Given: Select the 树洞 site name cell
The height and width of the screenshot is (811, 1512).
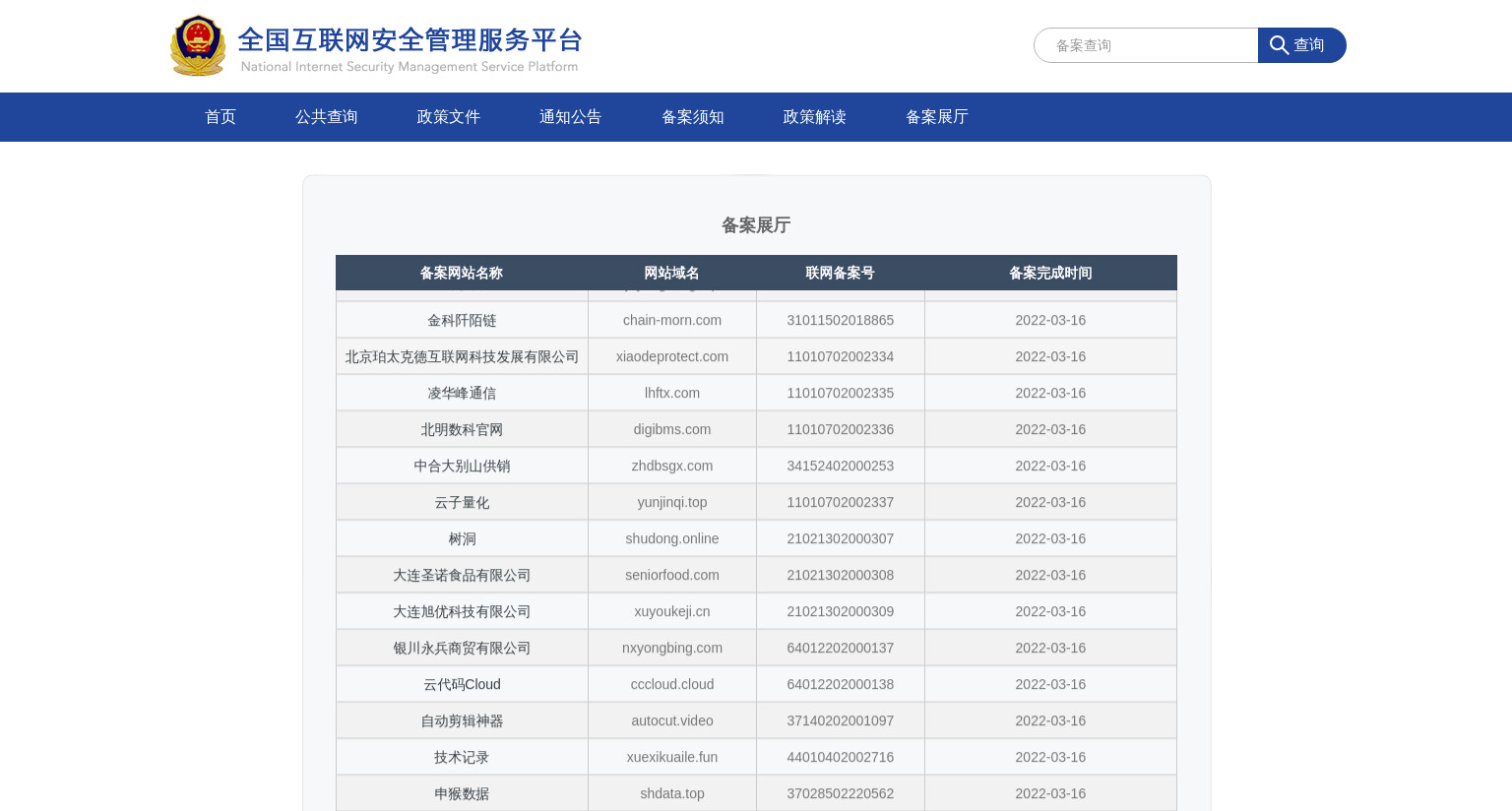Looking at the screenshot, I should tap(462, 538).
